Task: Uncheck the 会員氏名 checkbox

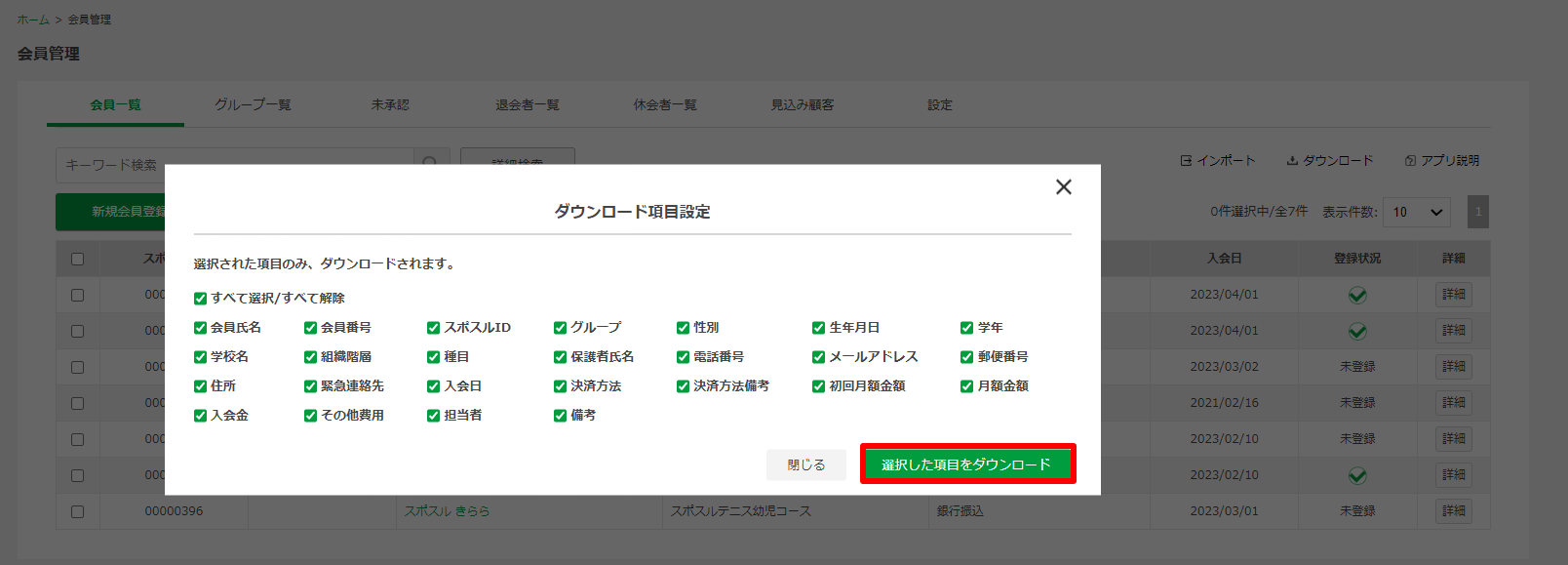Action: (200, 328)
